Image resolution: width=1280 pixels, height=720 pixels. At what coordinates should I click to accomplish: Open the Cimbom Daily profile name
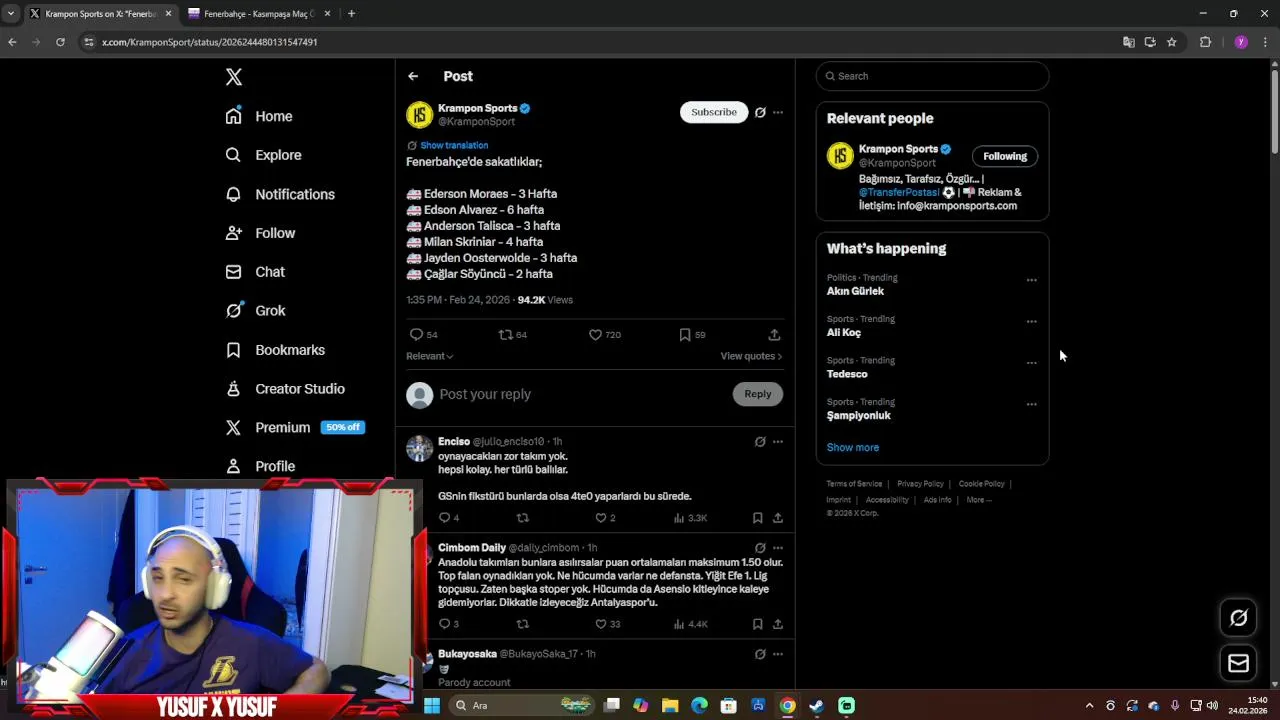[x=472, y=548]
